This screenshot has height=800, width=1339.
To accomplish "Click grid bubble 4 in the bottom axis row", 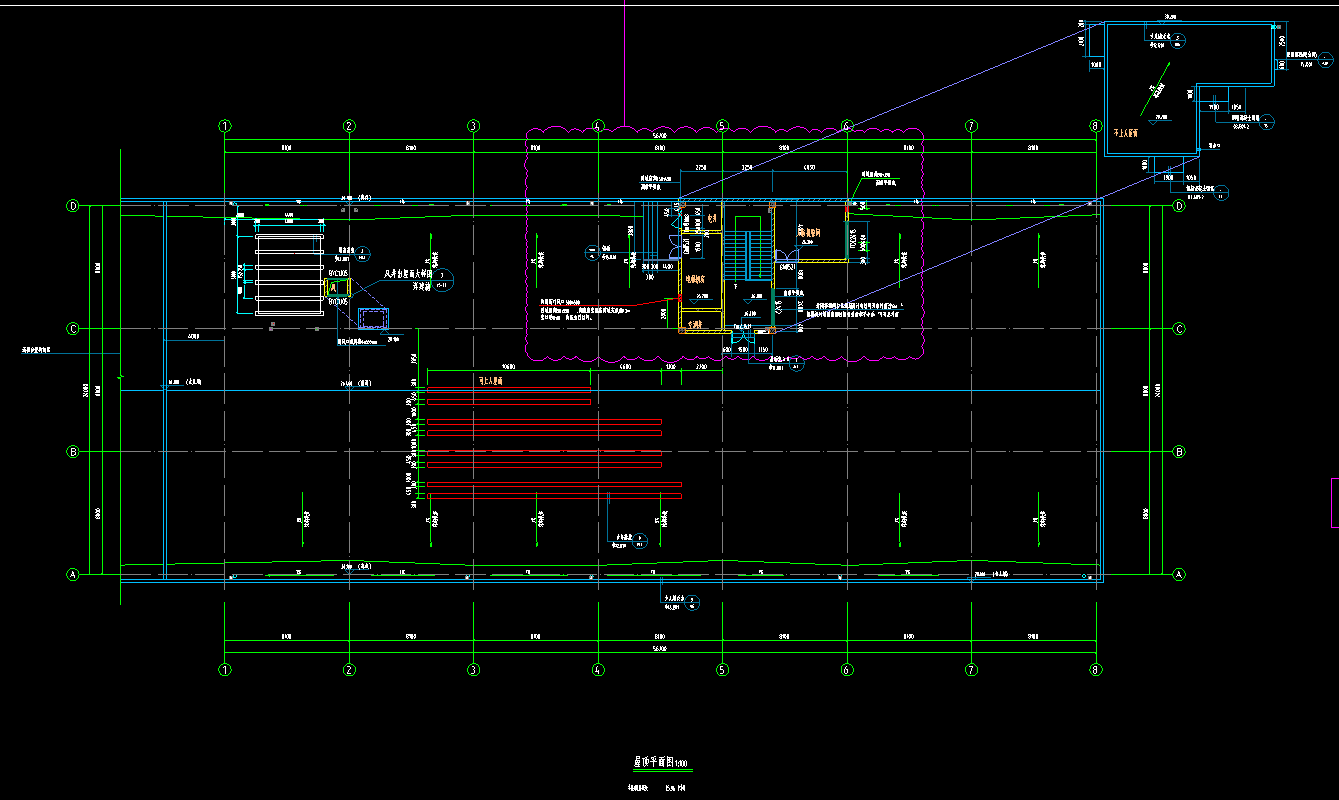I will (598, 670).
